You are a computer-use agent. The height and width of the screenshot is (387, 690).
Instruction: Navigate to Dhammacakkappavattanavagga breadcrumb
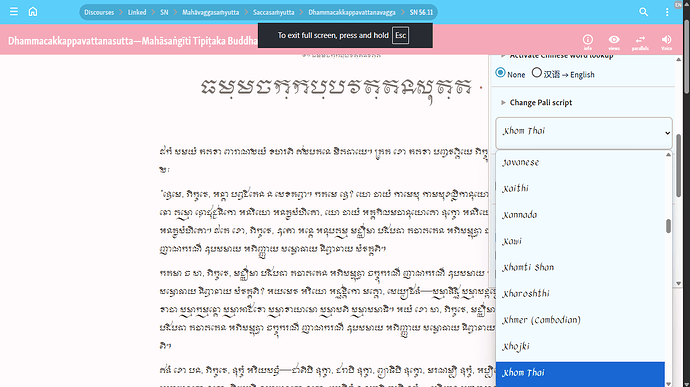pos(352,12)
